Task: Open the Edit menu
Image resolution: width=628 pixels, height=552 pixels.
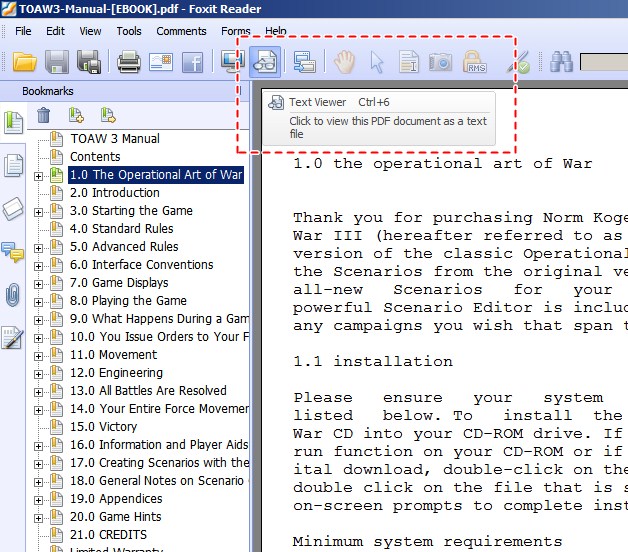Action: pos(55,31)
